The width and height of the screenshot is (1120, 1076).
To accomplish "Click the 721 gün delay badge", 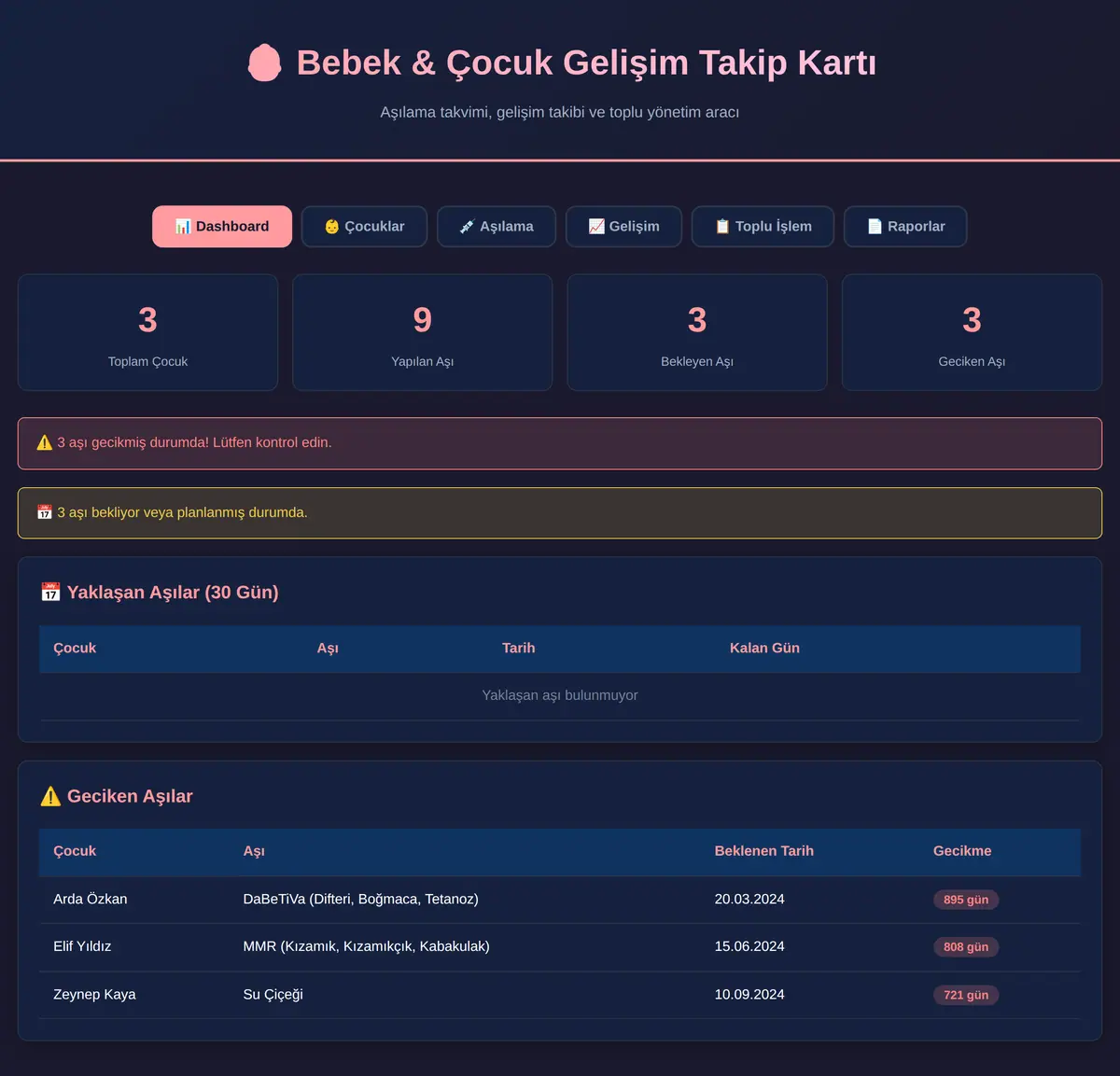I will 966,995.
